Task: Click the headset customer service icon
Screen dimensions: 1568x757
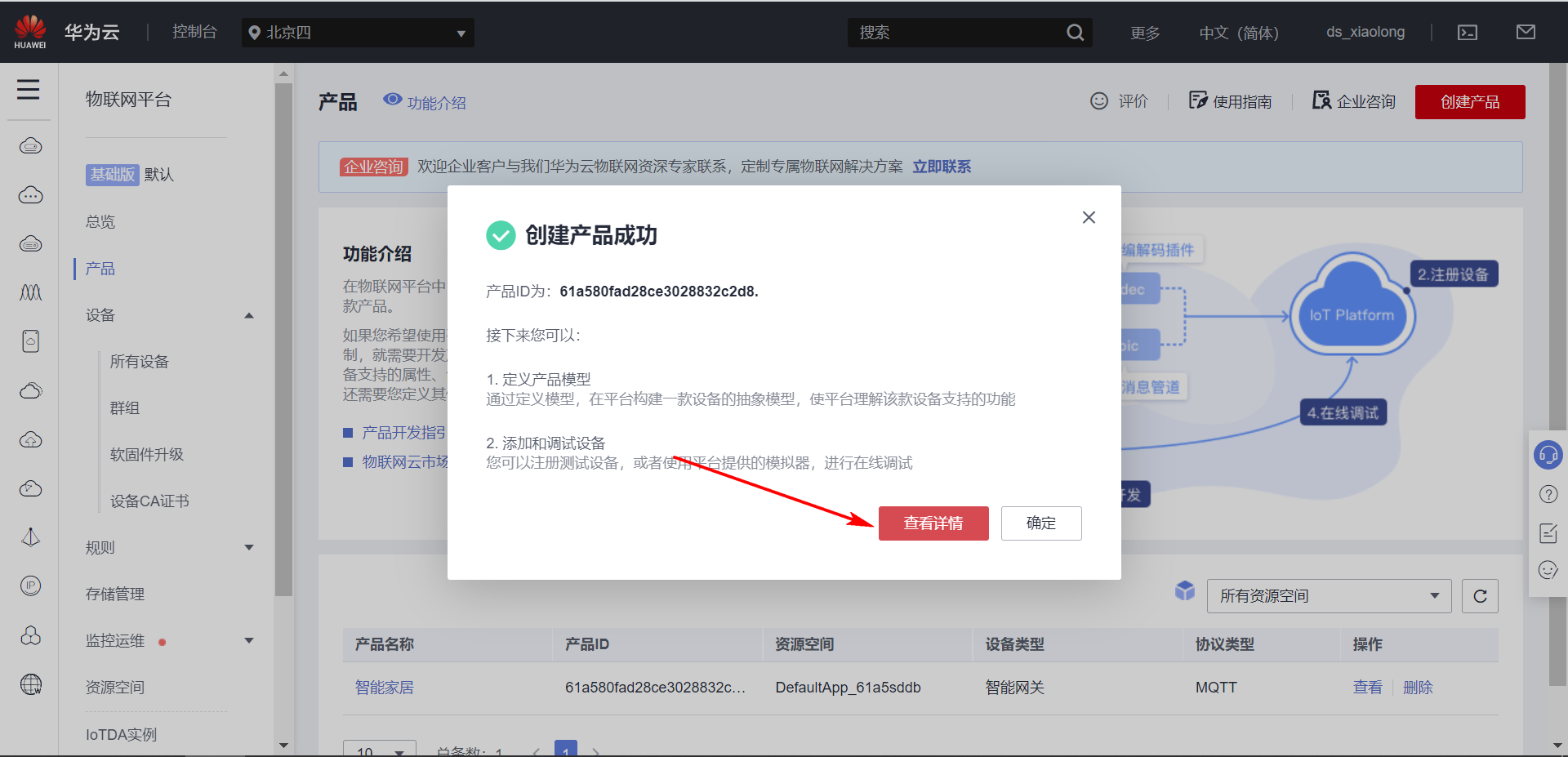Action: click(x=1548, y=455)
